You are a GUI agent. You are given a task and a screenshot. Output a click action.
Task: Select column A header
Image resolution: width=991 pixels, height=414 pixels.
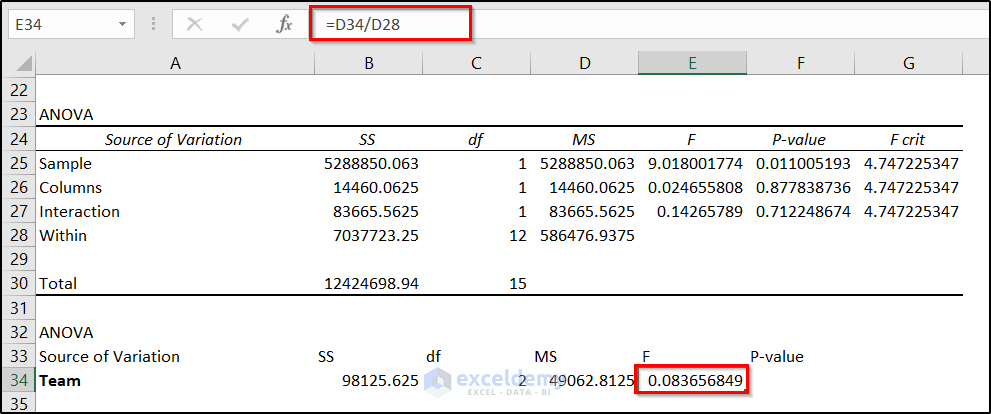pos(175,63)
